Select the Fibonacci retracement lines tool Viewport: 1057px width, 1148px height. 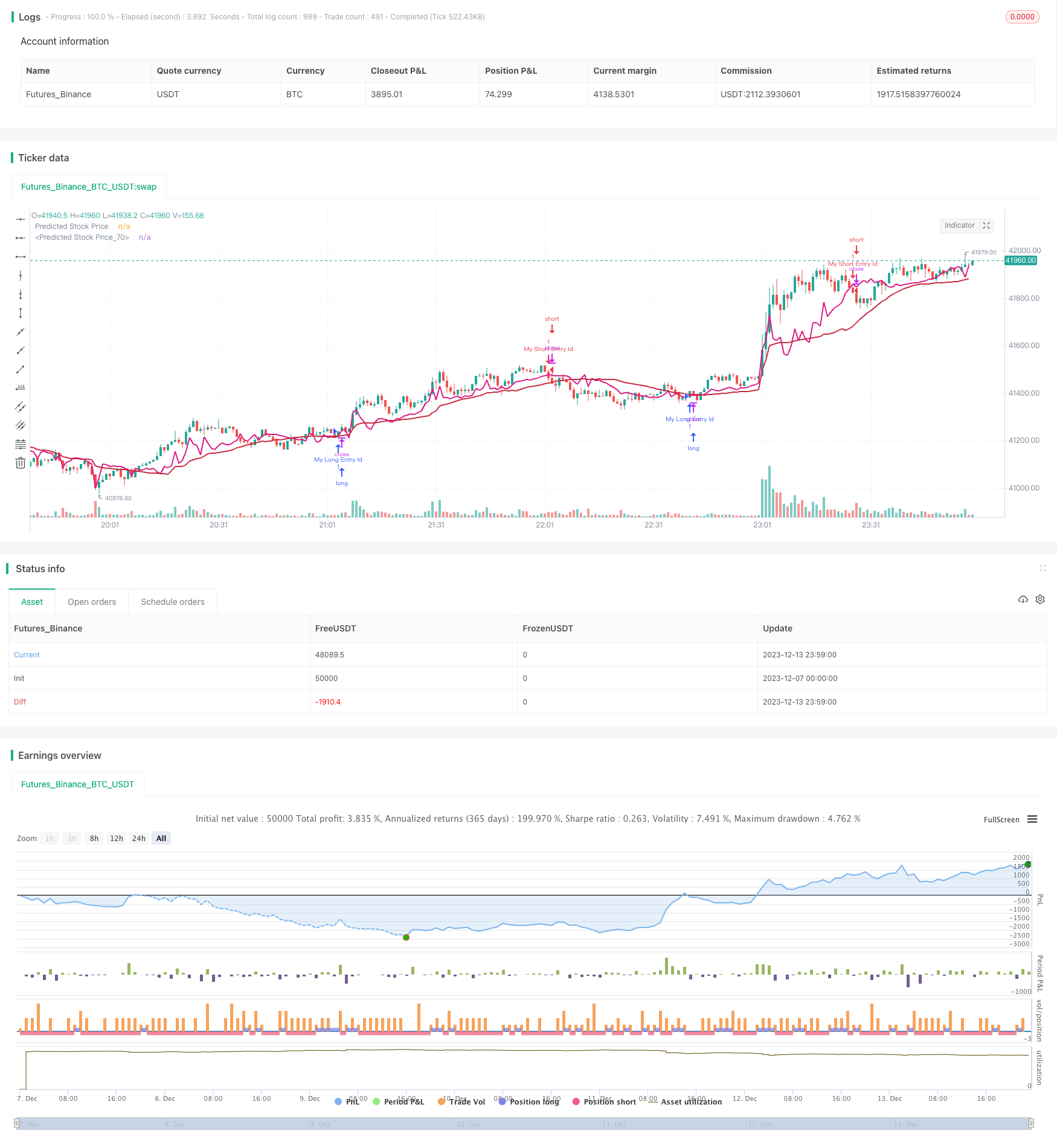(21, 444)
